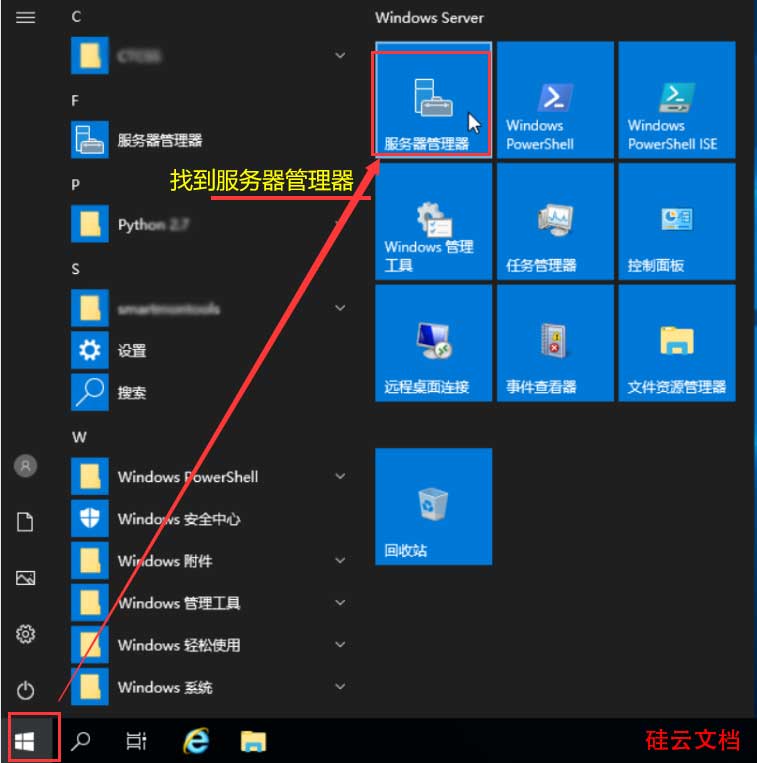Open Documents from the sidebar

[25, 522]
